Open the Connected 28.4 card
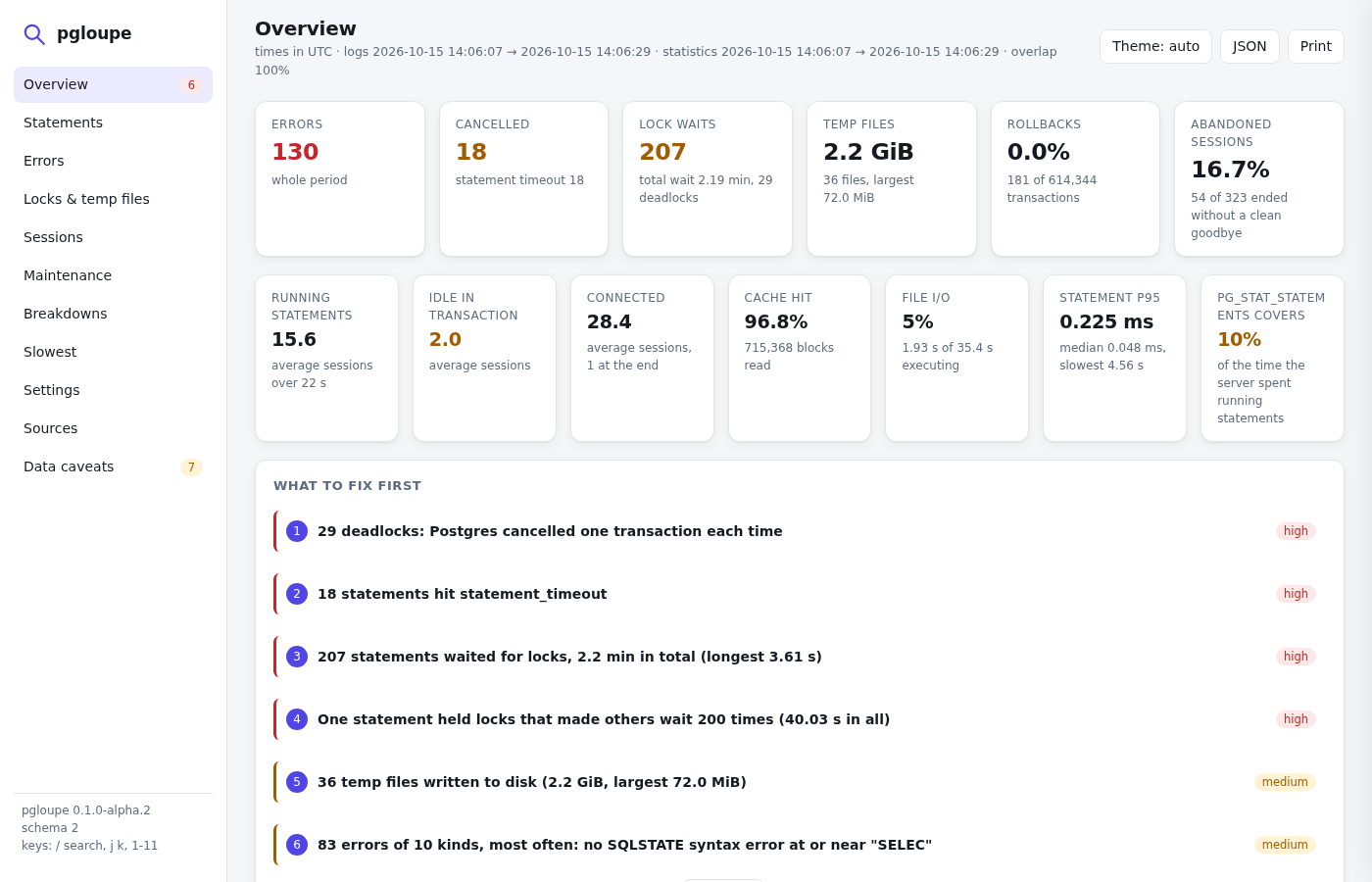Image resolution: width=1372 pixels, height=882 pixels. 642,359
